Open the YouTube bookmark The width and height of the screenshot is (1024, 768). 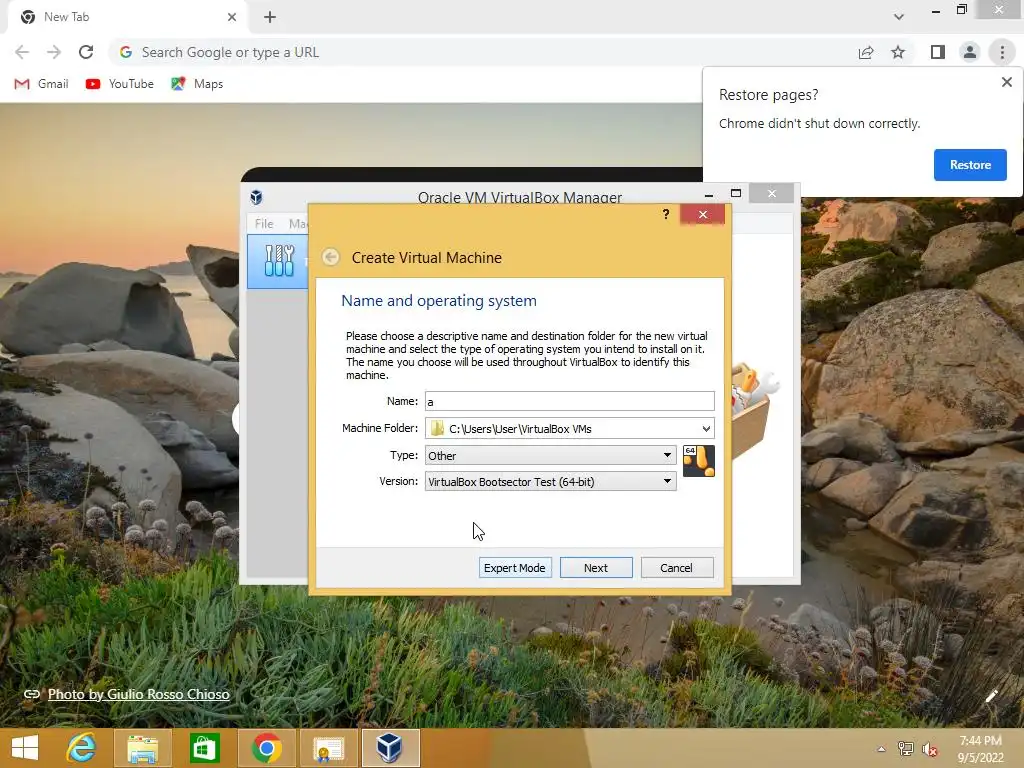pos(120,84)
